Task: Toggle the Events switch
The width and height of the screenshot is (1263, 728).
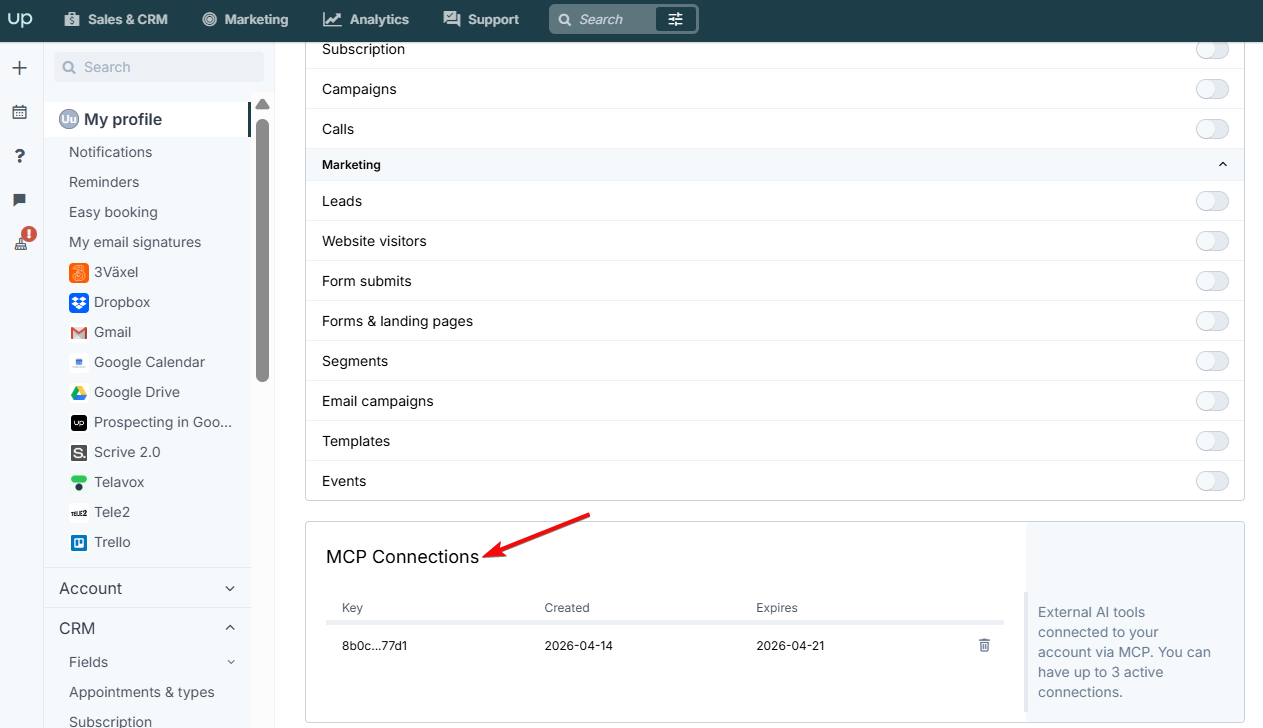Action: pyautogui.click(x=1212, y=481)
